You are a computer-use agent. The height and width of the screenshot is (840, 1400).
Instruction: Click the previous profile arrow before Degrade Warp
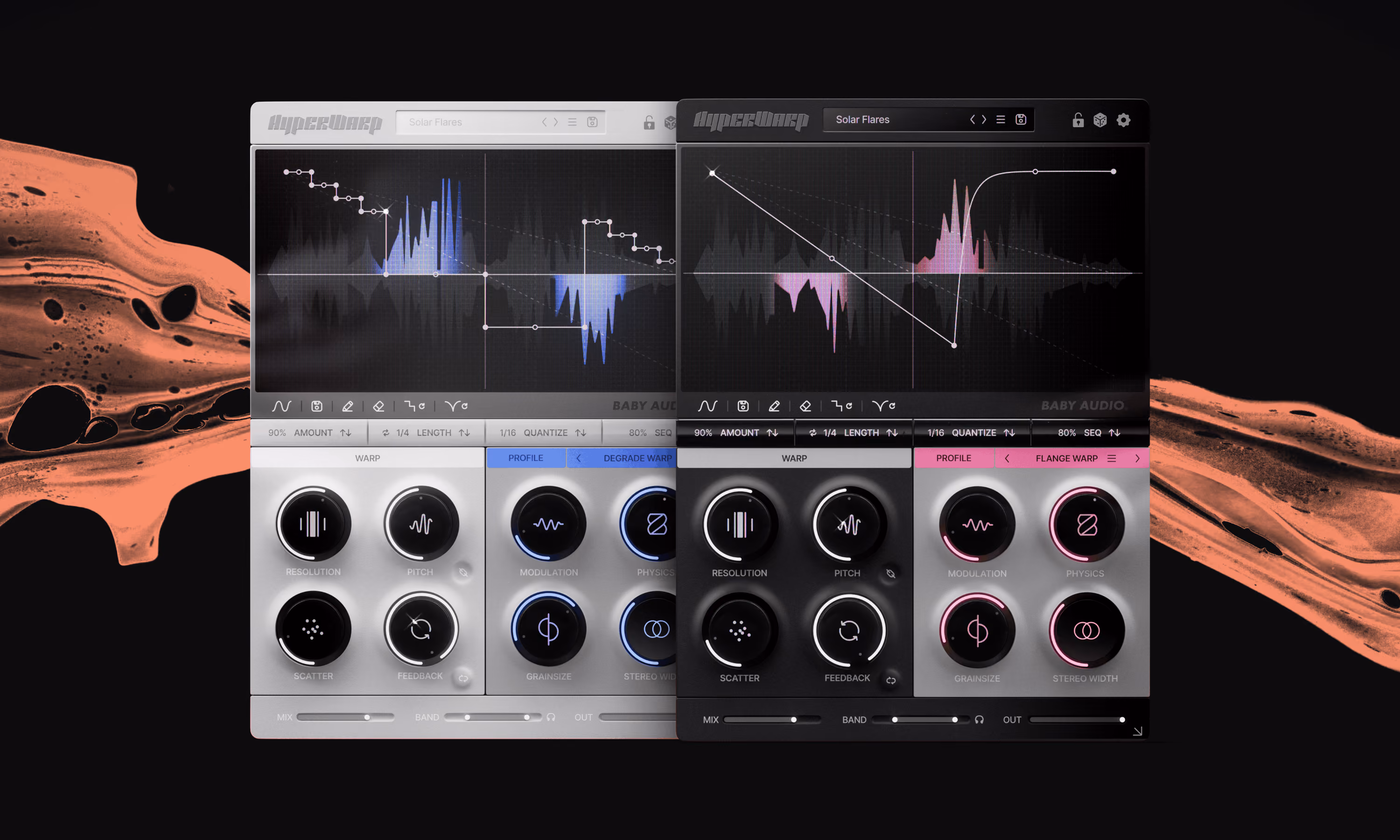[578, 458]
